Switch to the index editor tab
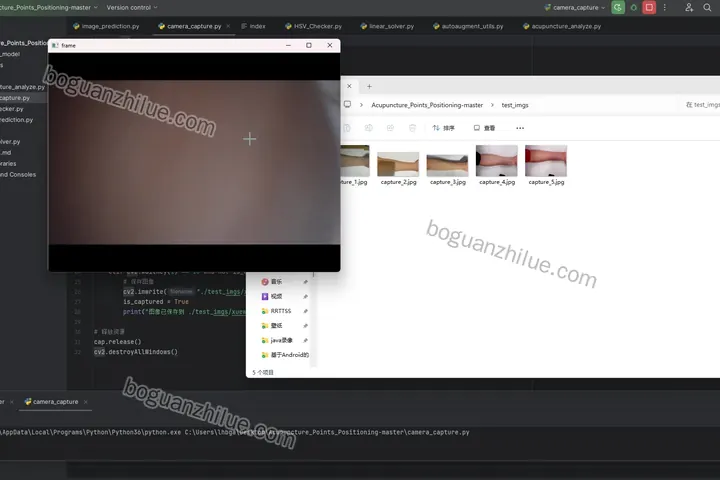The image size is (720, 480). (253, 26)
